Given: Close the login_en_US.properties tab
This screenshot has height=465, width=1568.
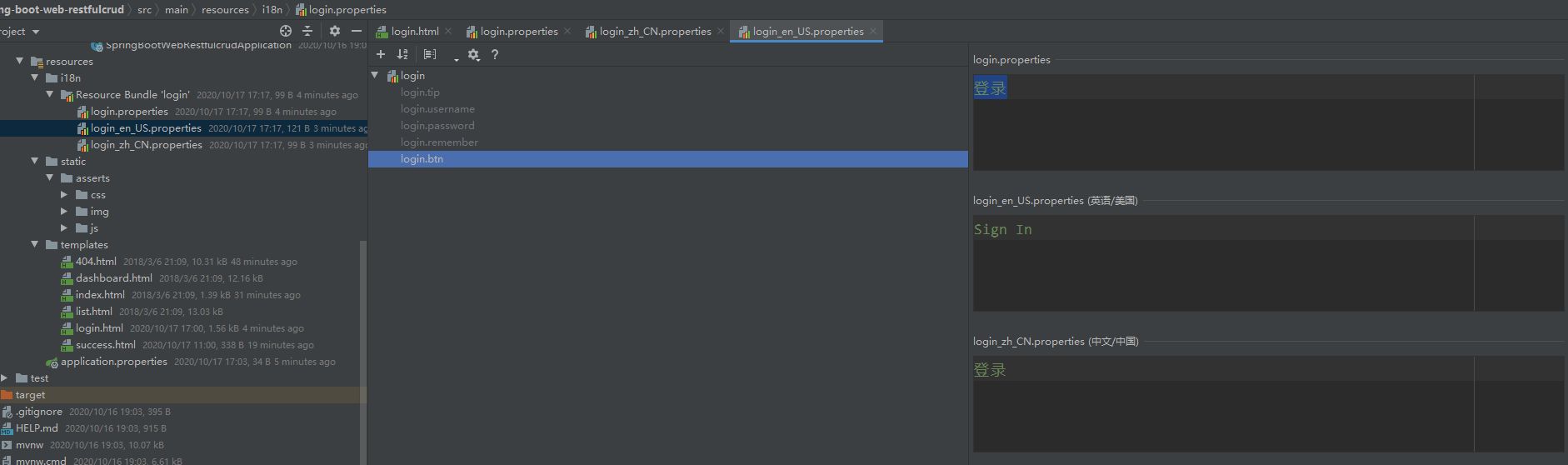Looking at the screenshot, I should point(873,31).
